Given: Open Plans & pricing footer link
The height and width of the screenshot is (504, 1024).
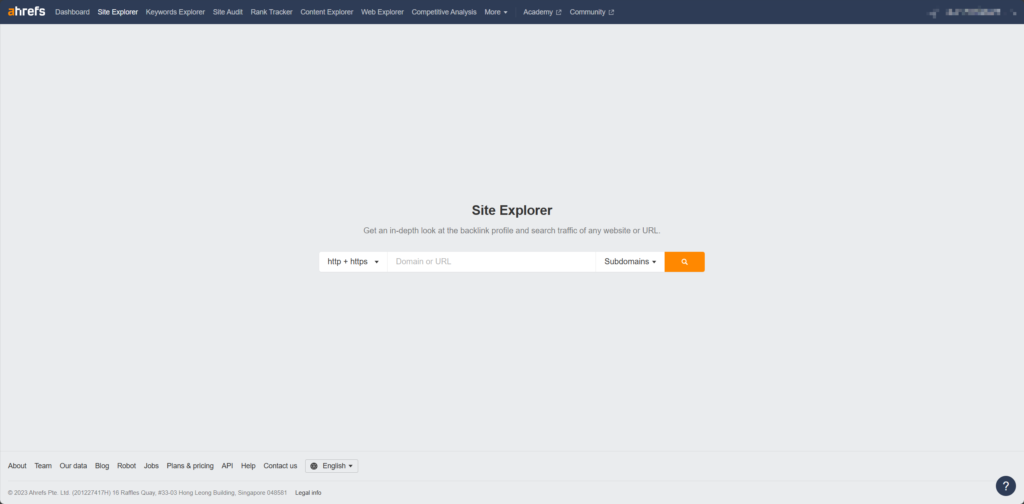Looking at the screenshot, I should 190,466.
